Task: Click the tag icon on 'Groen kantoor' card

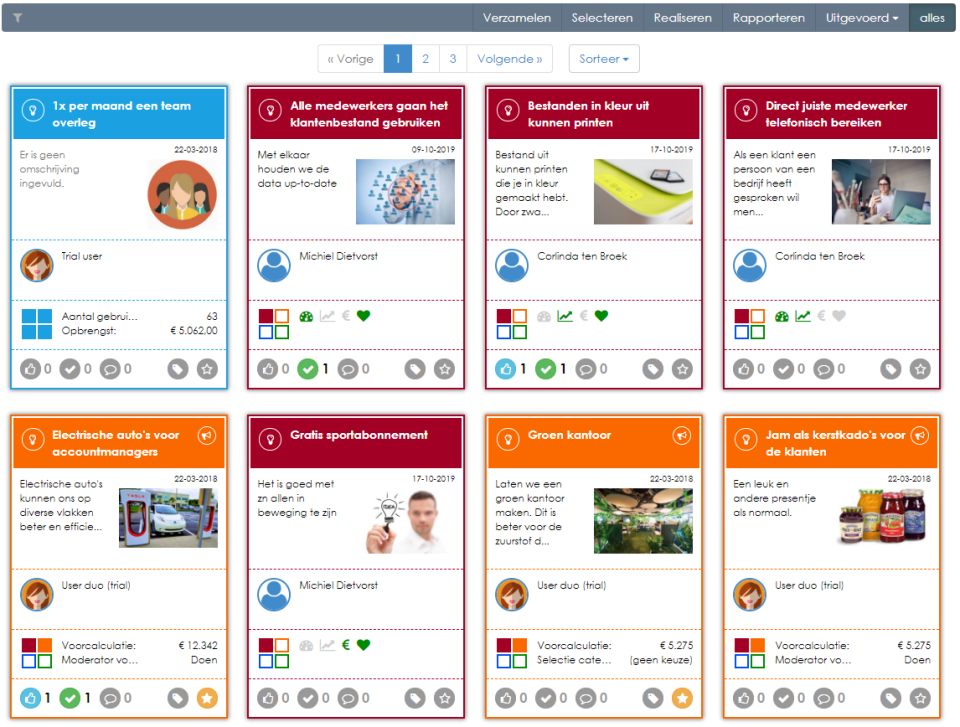Action: (x=653, y=698)
